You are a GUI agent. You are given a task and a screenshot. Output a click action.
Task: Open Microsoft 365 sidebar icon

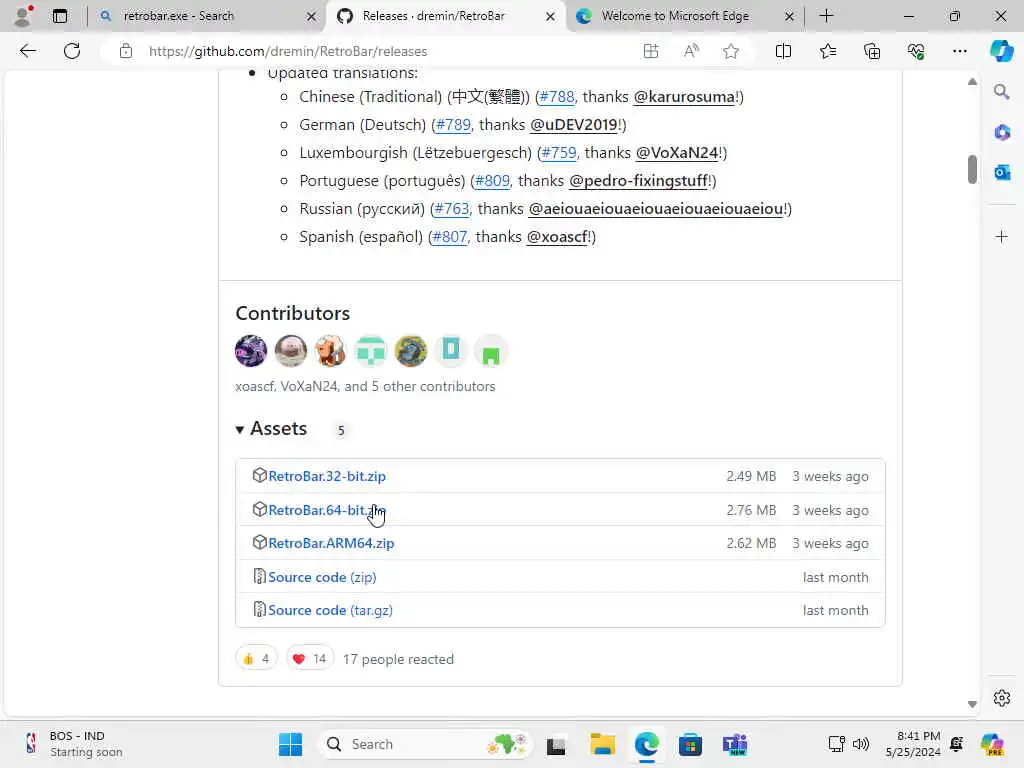pos(1002,133)
